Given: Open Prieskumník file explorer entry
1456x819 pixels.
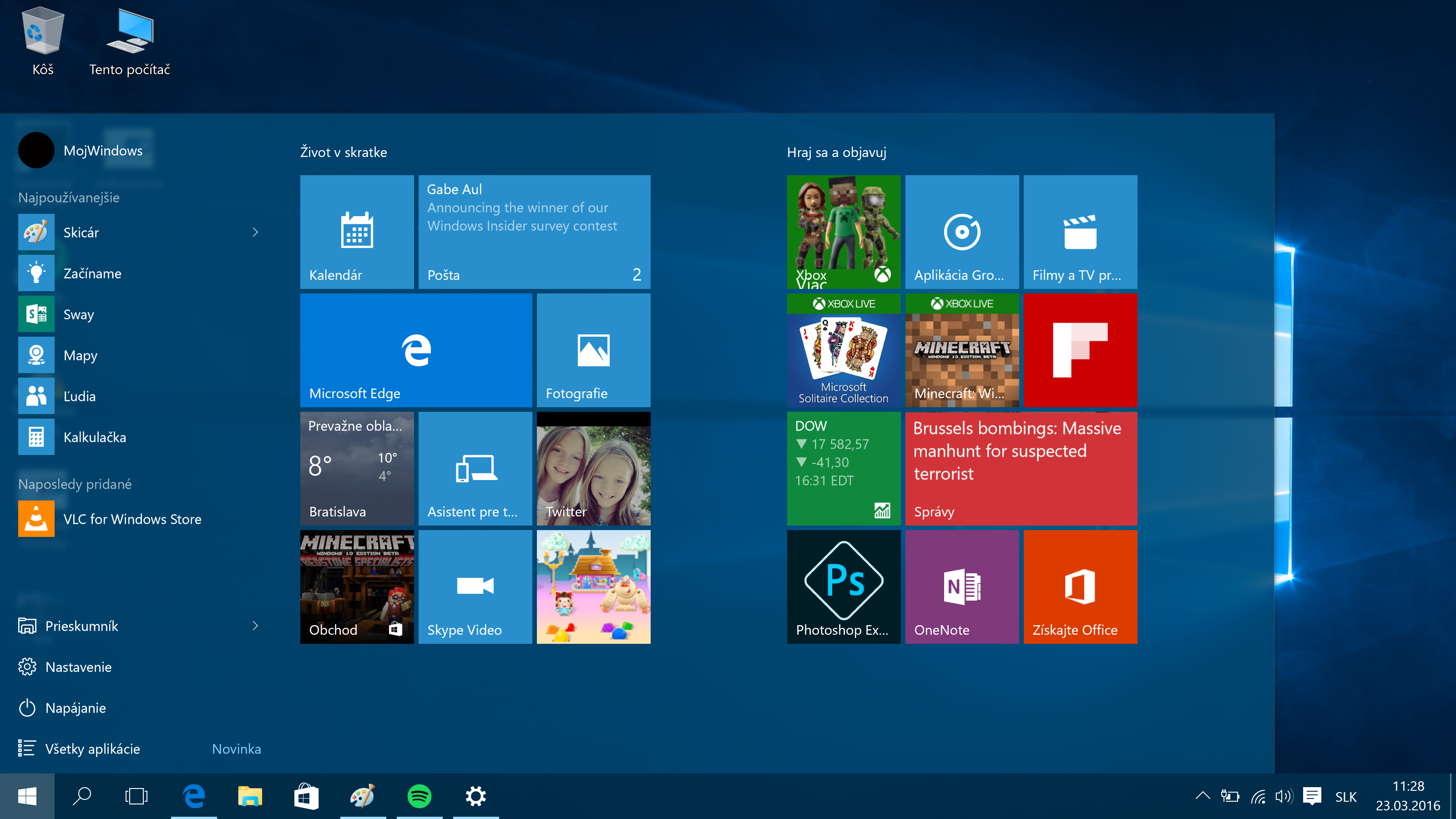Looking at the screenshot, I should (130, 626).
